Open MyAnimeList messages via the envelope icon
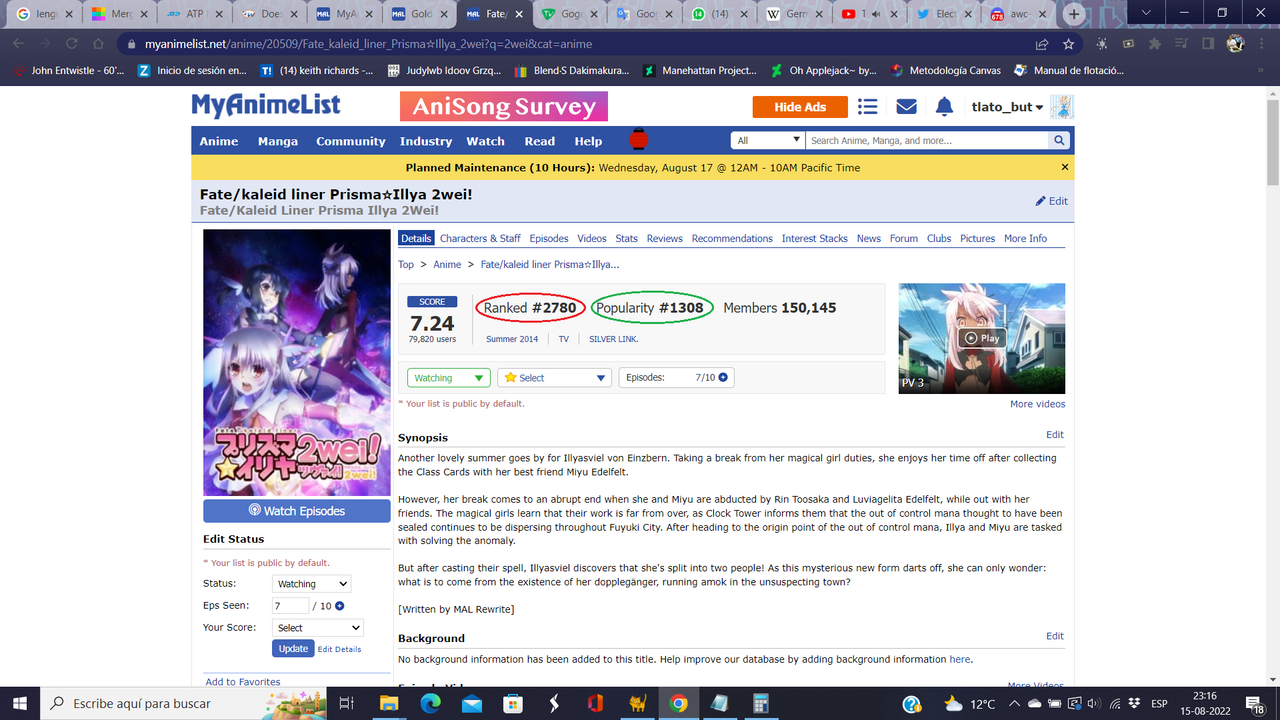1280x720 pixels. (x=906, y=106)
